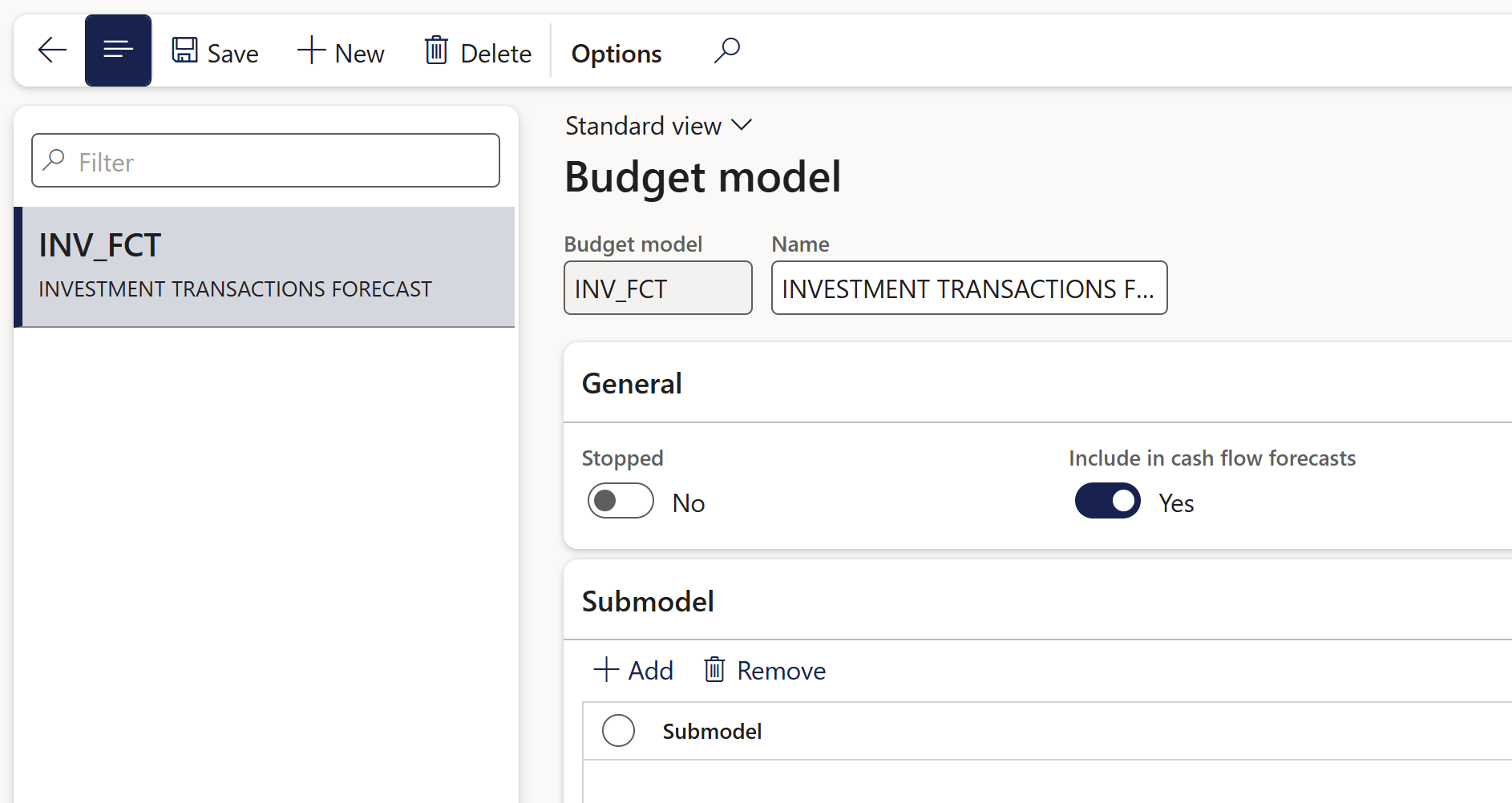Toggle the Stopped switch
Screen dimensions: 1512x803
[x=621, y=502]
